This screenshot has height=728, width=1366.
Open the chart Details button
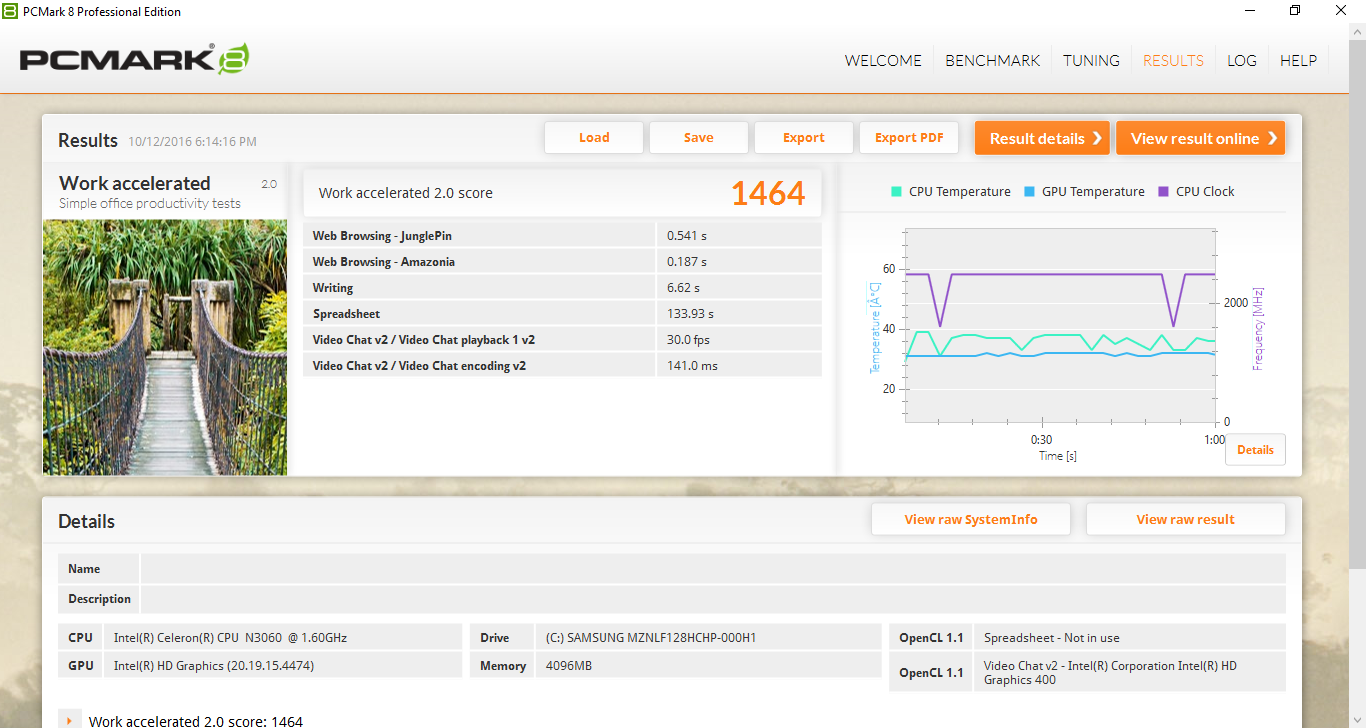click(x=1255, y=450)
